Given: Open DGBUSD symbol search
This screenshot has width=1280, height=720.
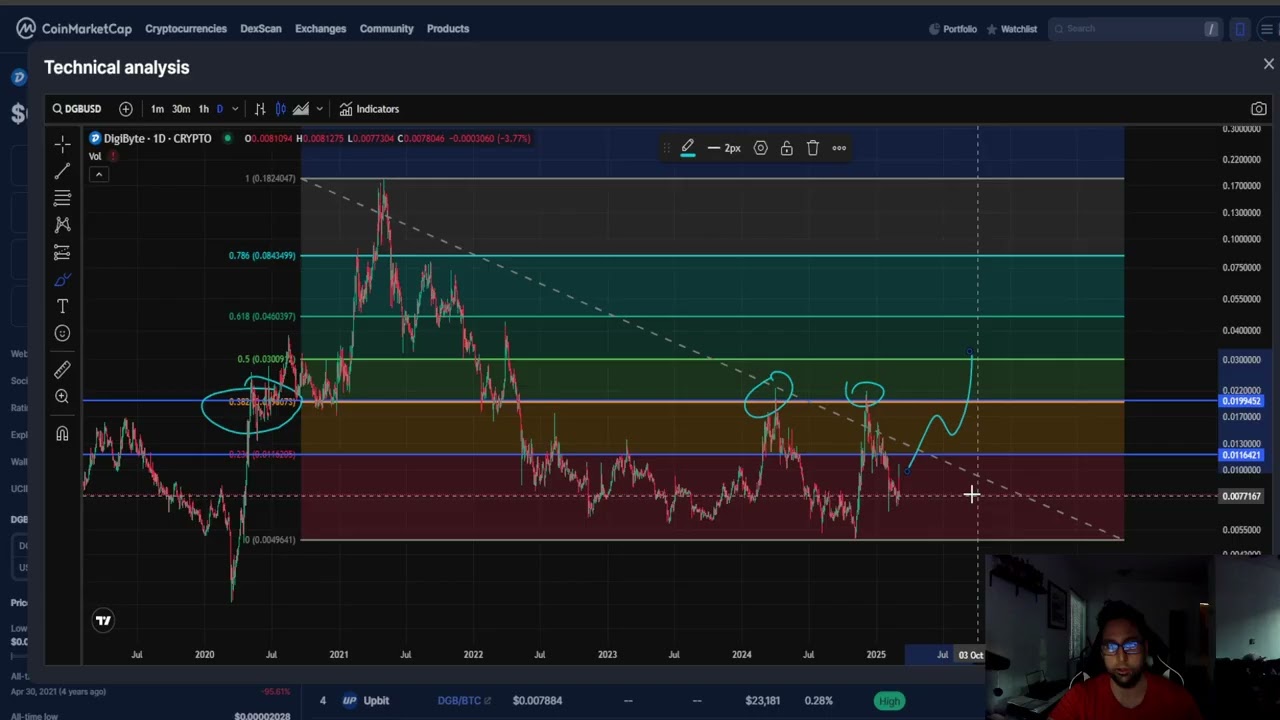Looking at the screenshot, I should pyautogui.click(x=77, y=109).
